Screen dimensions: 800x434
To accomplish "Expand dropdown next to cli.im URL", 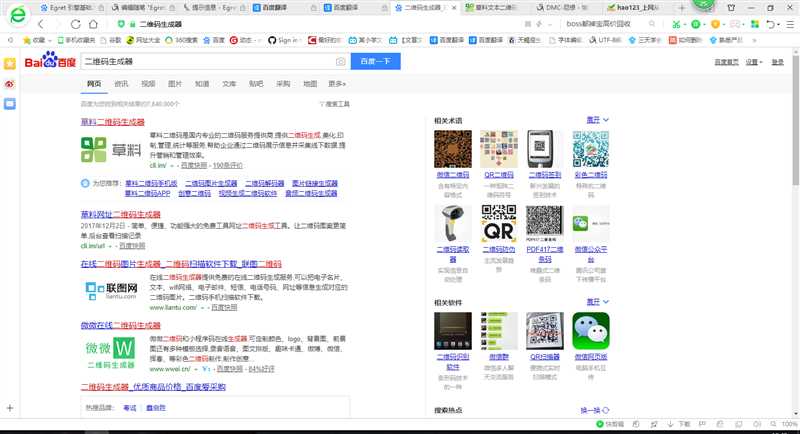I will pos(172,166).
